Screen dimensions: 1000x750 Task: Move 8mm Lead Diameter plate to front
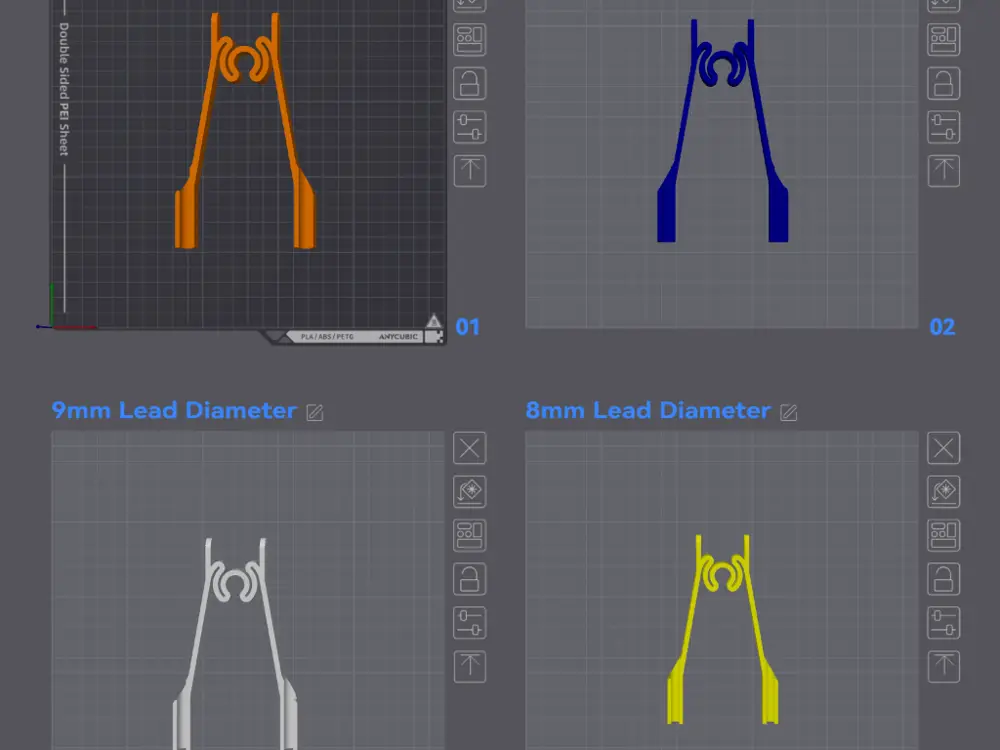coord(943,666)
